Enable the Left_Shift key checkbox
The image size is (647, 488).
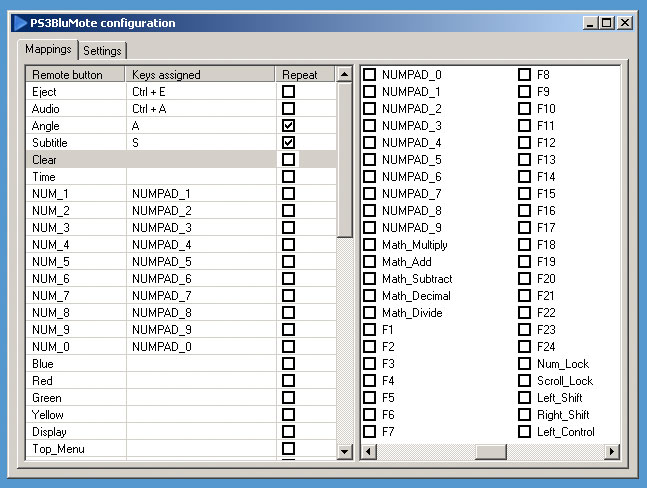click(525, 398)
